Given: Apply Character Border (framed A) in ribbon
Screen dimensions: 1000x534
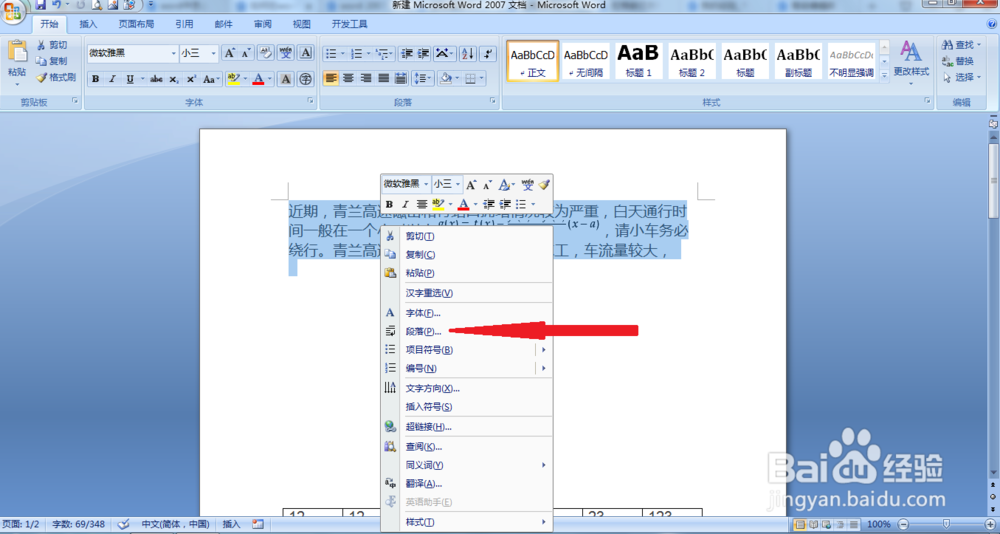Looking at the screenshot, I should (306, 53).
